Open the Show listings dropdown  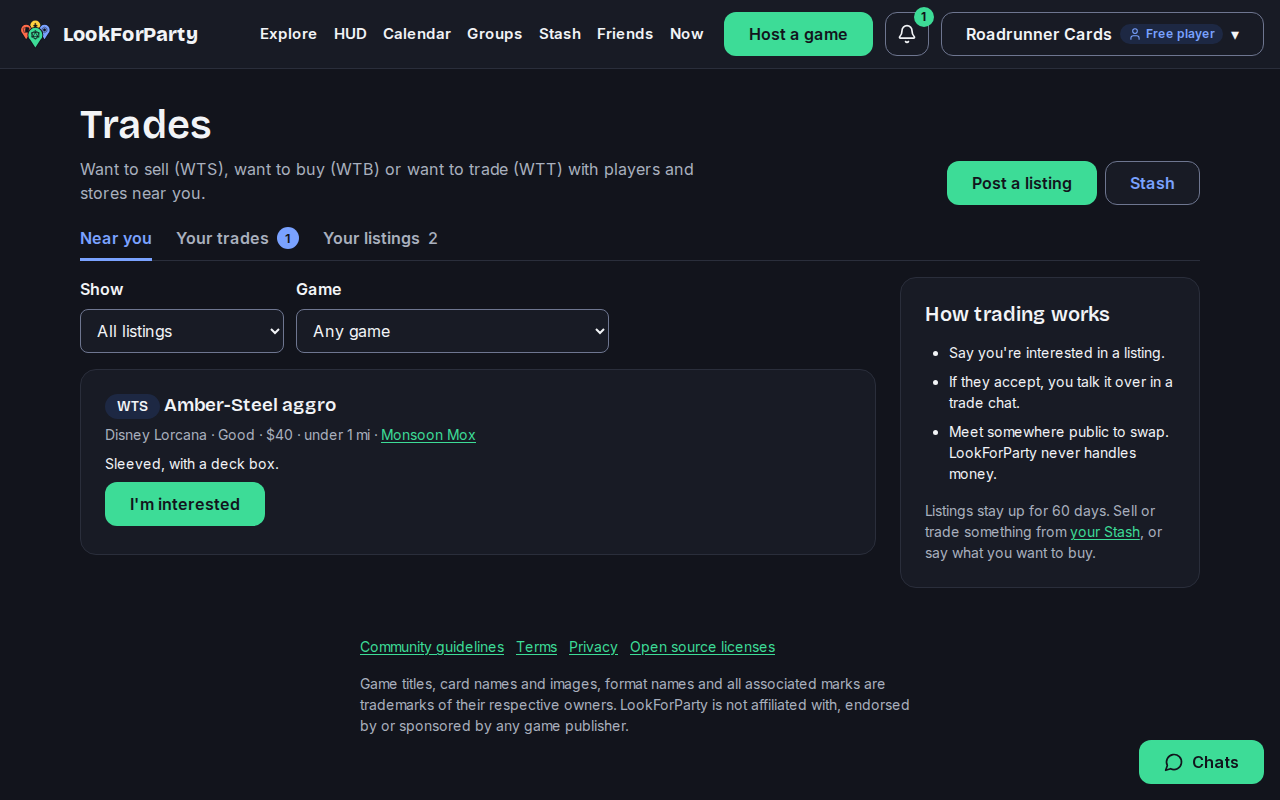(182, 331)
